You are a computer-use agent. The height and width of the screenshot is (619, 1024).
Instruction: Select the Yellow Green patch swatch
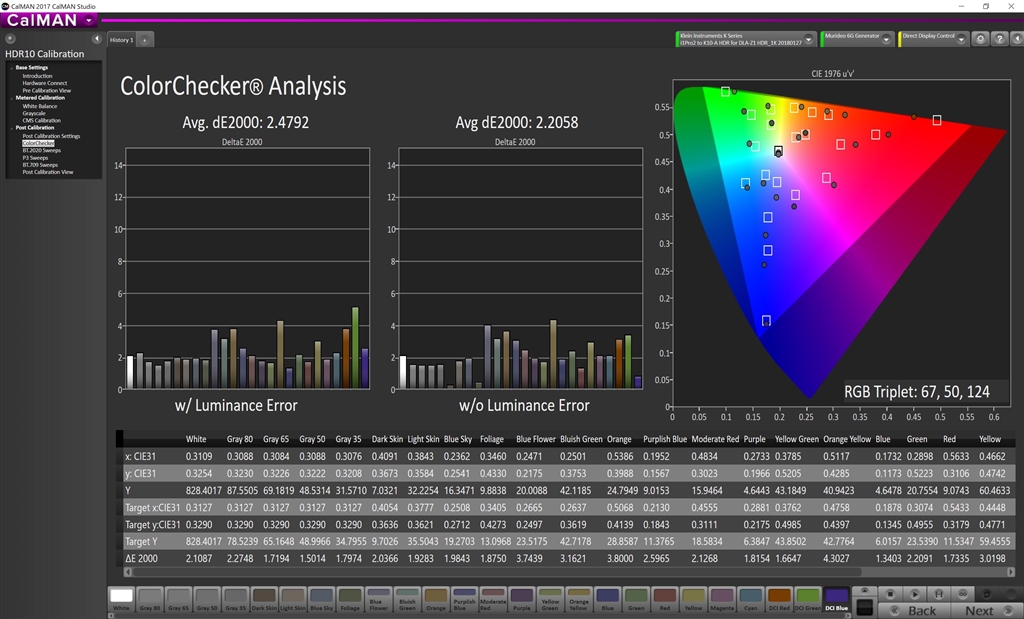pyautogui.click(x=550, y=599)
